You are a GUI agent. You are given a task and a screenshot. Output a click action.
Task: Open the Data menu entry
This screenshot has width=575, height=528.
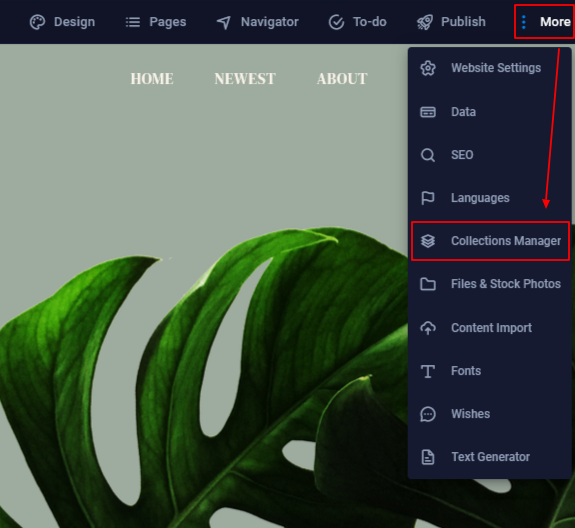490,112
